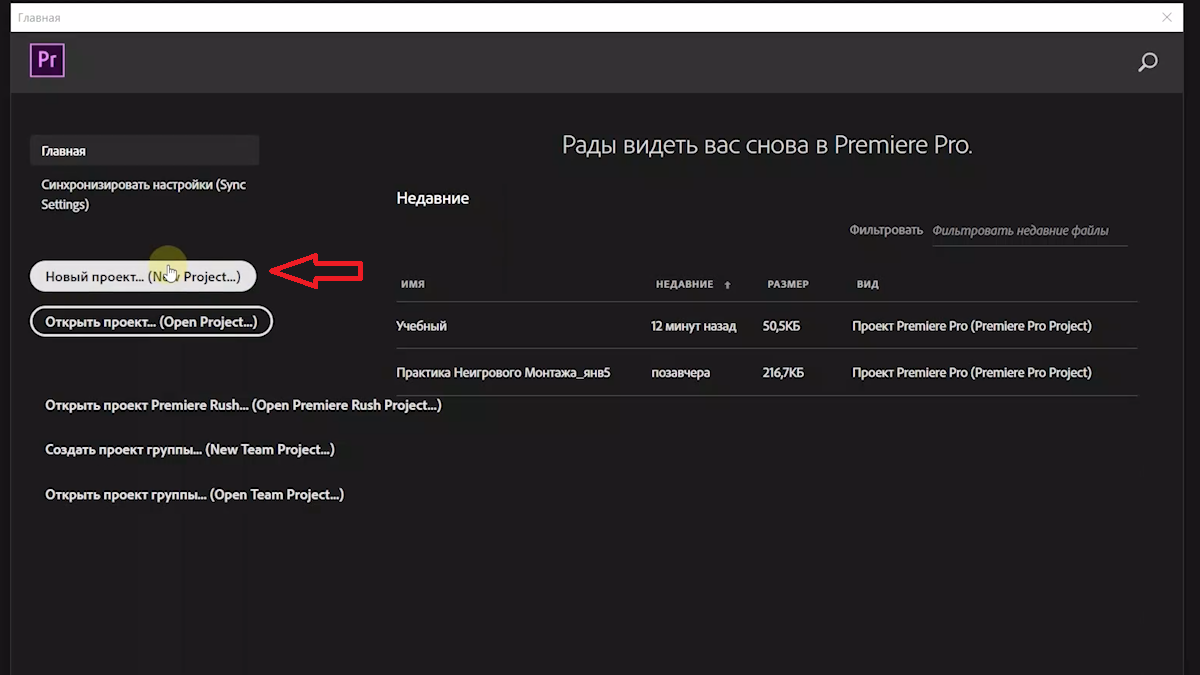This screenshot has height=675, width=1200.
Task: Sort by the ИМЯ column header
Action: tap(413, 284)
